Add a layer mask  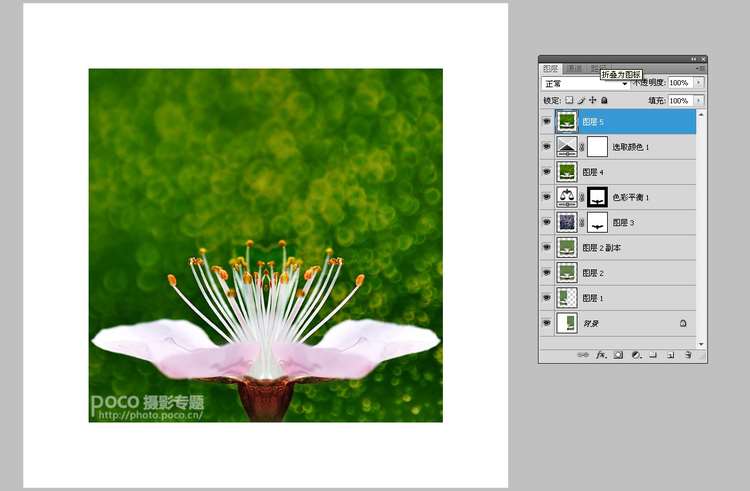click(x=618, y=354)
